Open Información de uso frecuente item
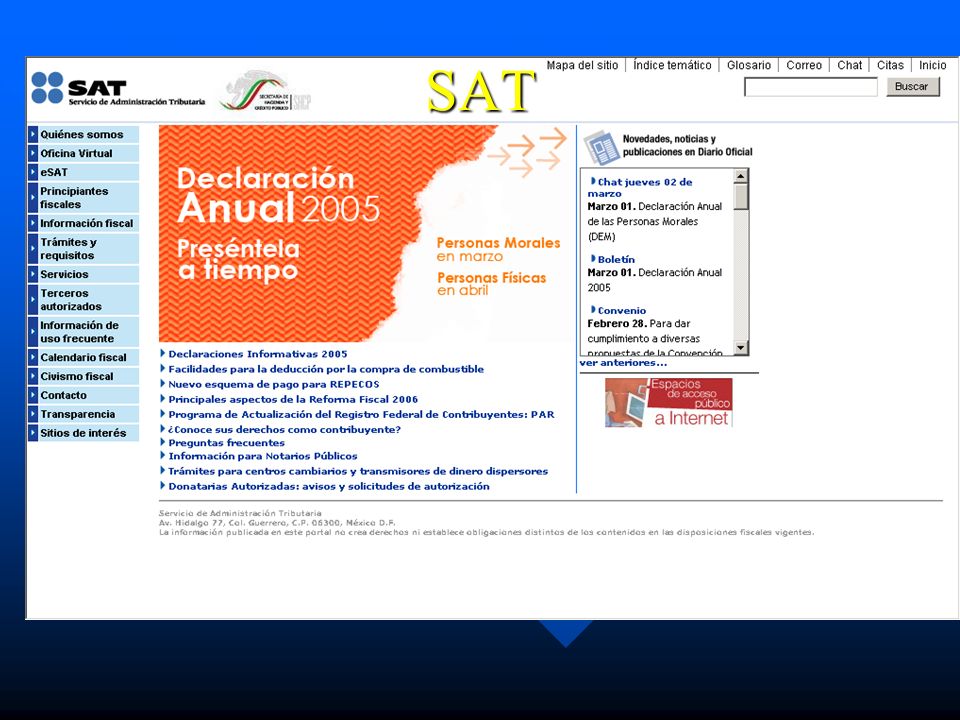Screen dimensions: 960x720 click(84, 332)
